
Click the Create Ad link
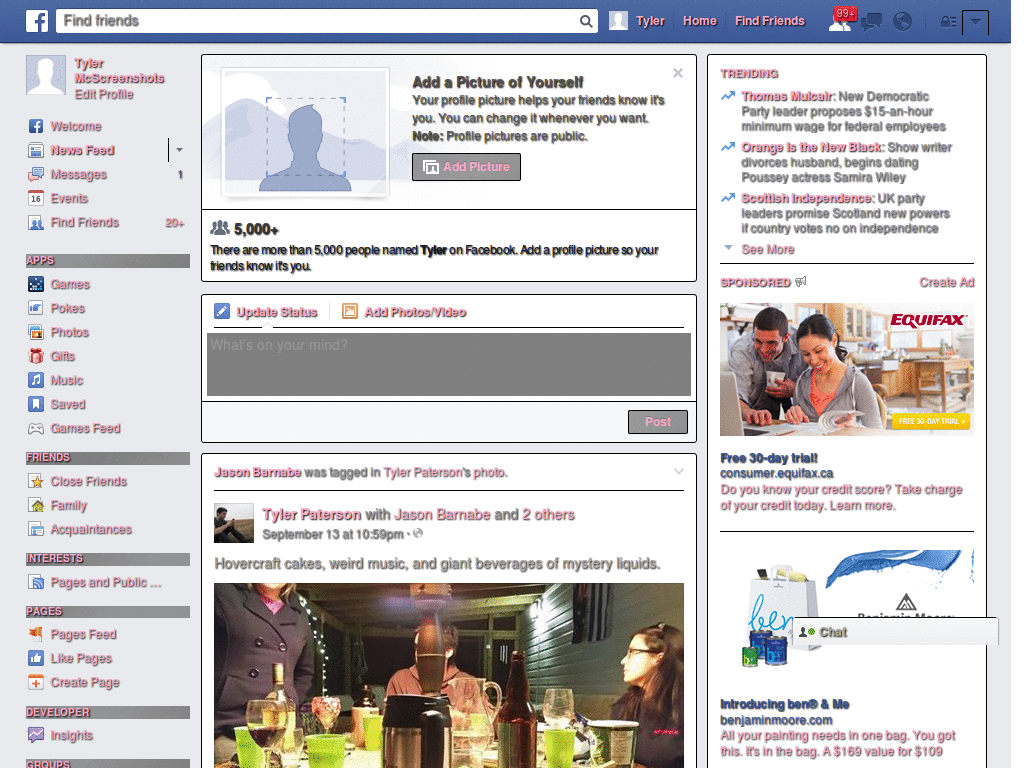tap(946, 283)
